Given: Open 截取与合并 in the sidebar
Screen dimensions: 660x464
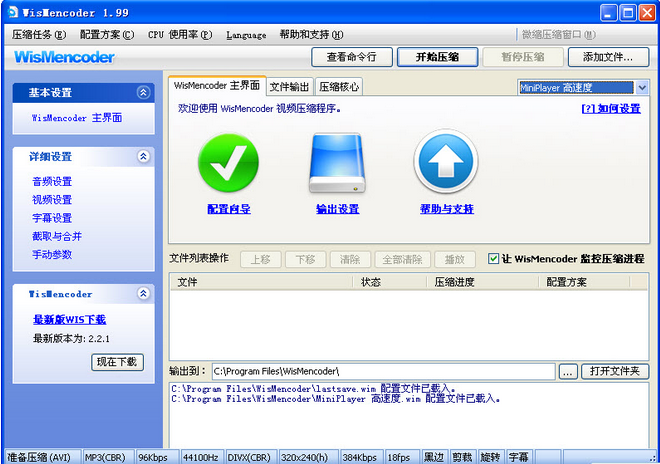Looking at the screenshot, I should pyautogui.click(x=57, y=236).
